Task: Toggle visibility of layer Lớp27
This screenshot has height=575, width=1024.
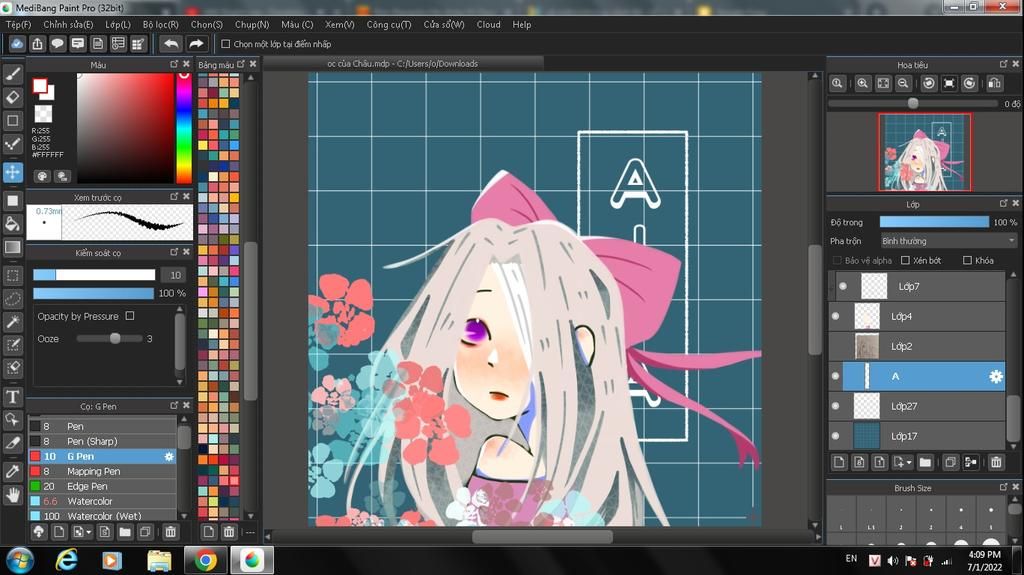Action: pos(836,406)
